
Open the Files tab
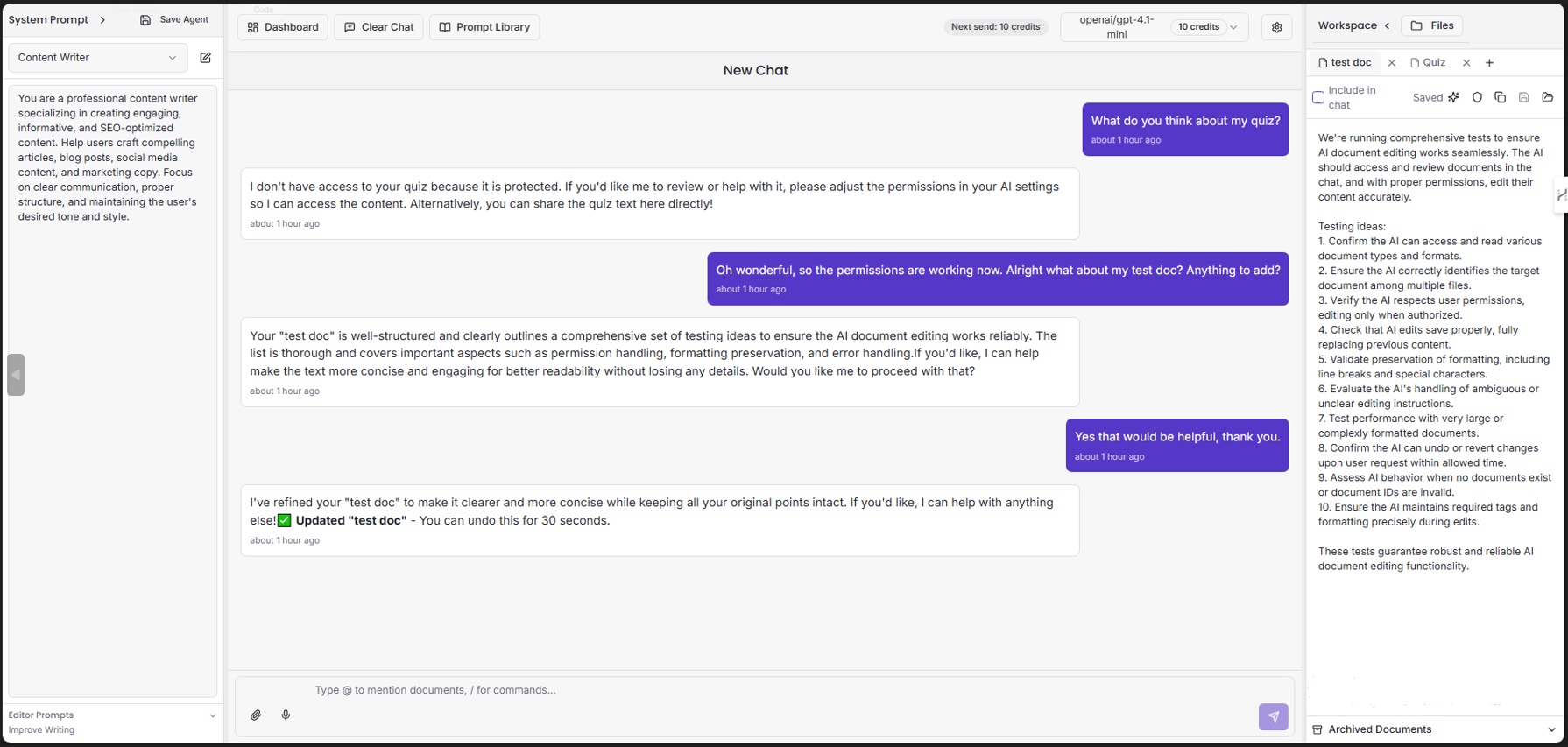1431,25
